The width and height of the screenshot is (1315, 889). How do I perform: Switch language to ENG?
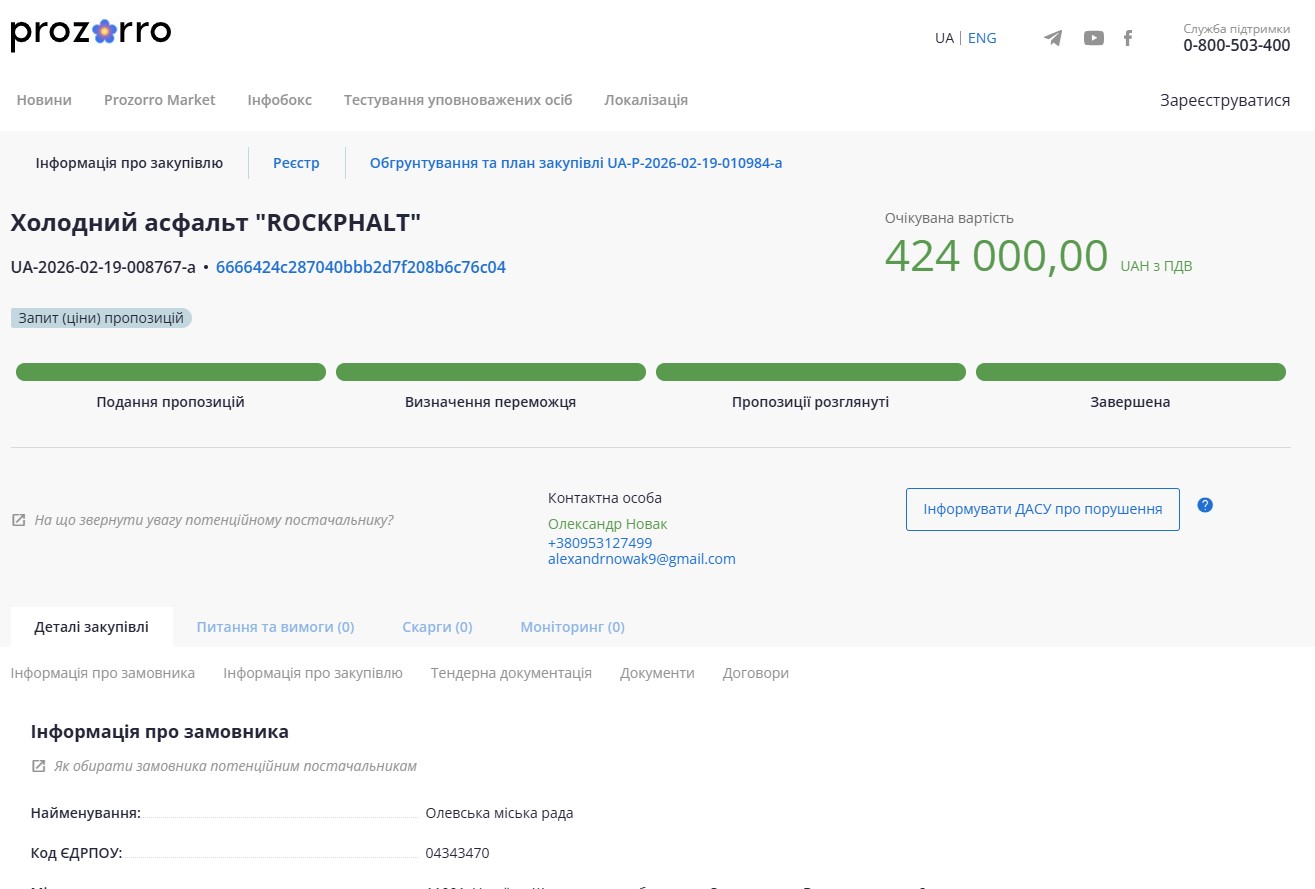click(x=982, y=38)
